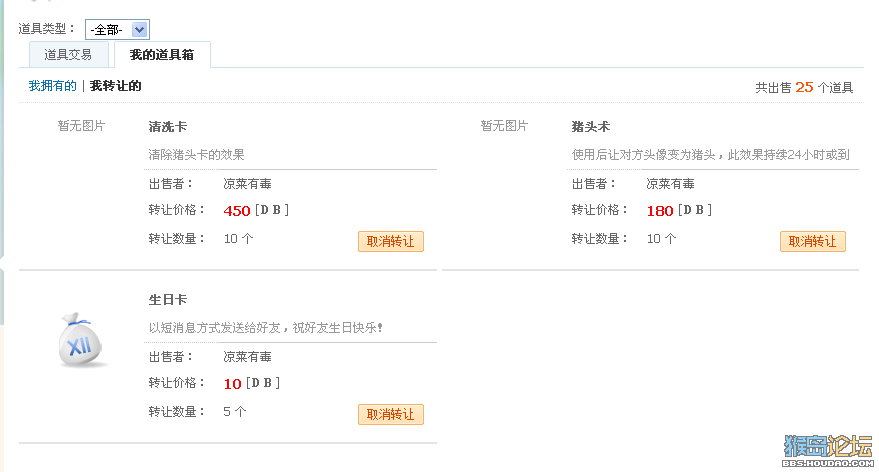The image size is (879, 472).
Task: Click seller name 凉菜有毒 under 生日卡
Action: 247,357
